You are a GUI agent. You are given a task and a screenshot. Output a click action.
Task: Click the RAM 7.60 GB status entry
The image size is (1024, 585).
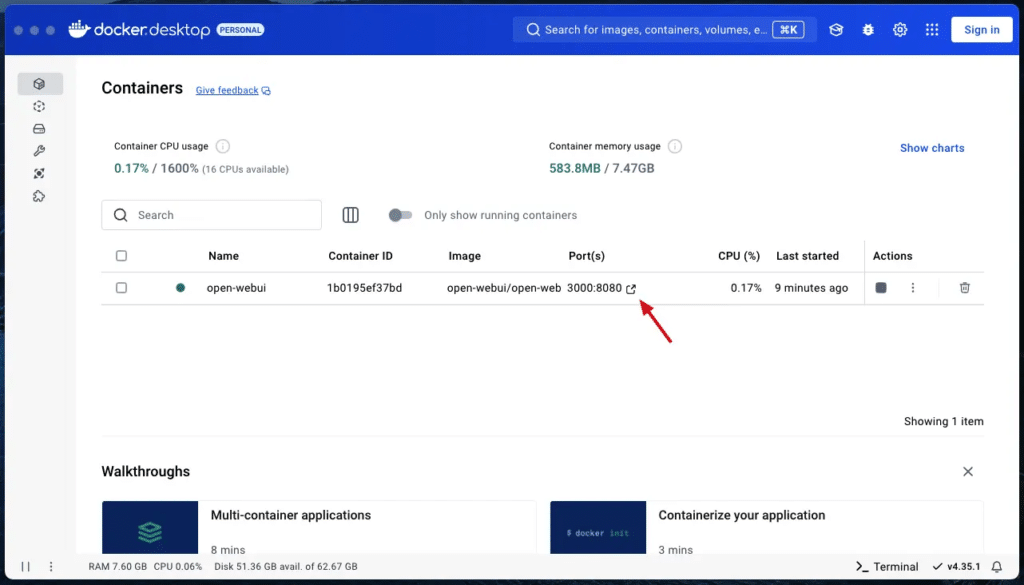click(118, 567)
